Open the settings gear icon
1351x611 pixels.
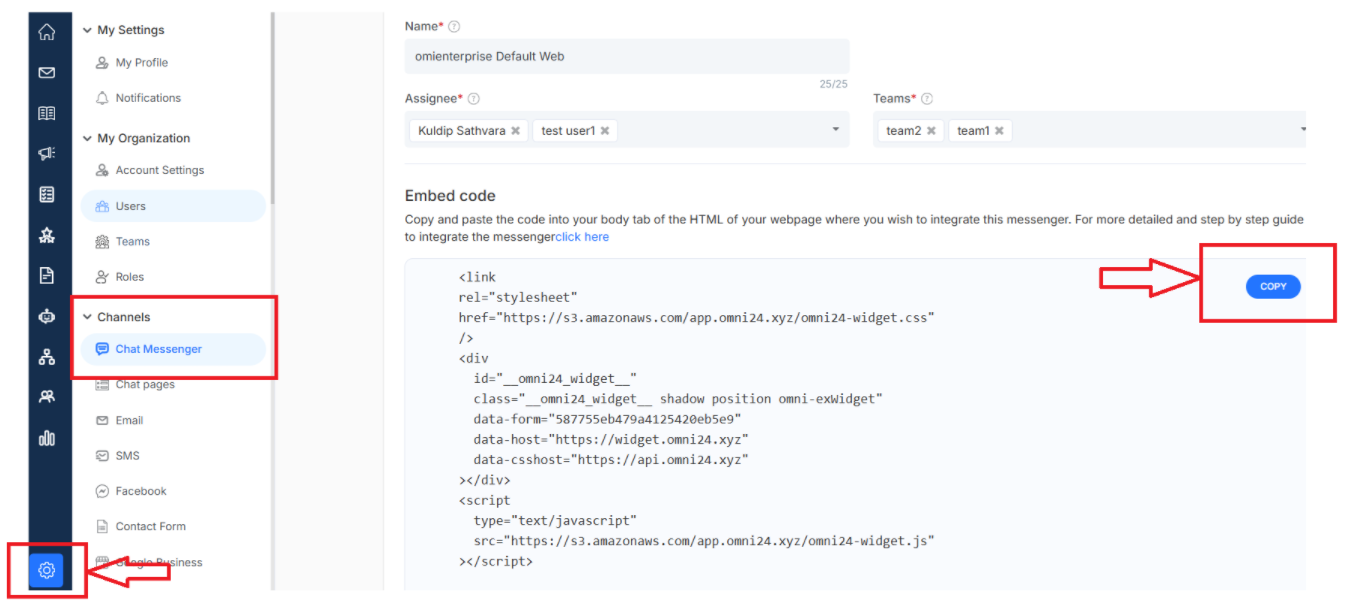pos(46,570)
